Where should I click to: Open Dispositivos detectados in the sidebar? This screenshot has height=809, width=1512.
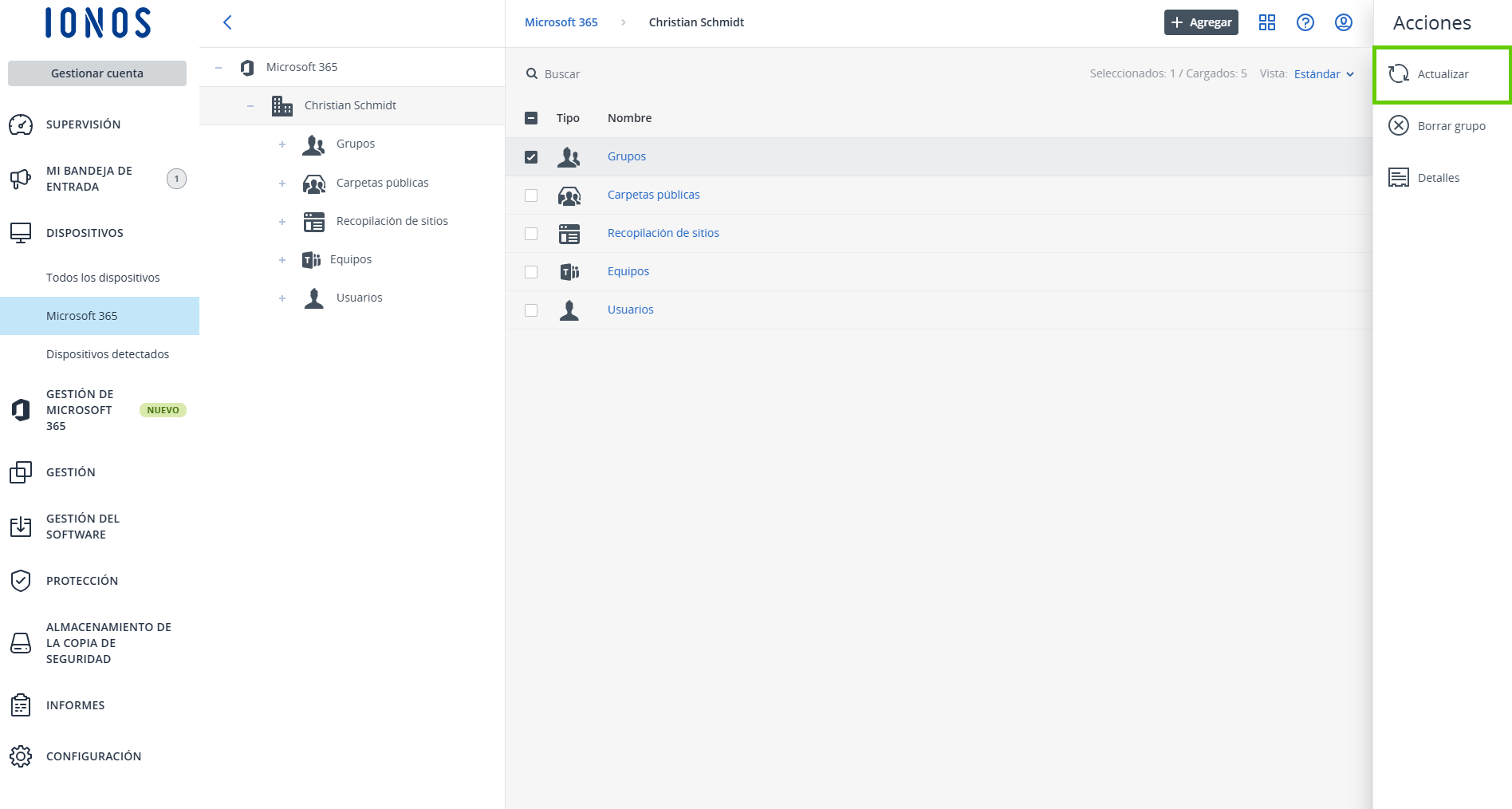coord(108,354)
